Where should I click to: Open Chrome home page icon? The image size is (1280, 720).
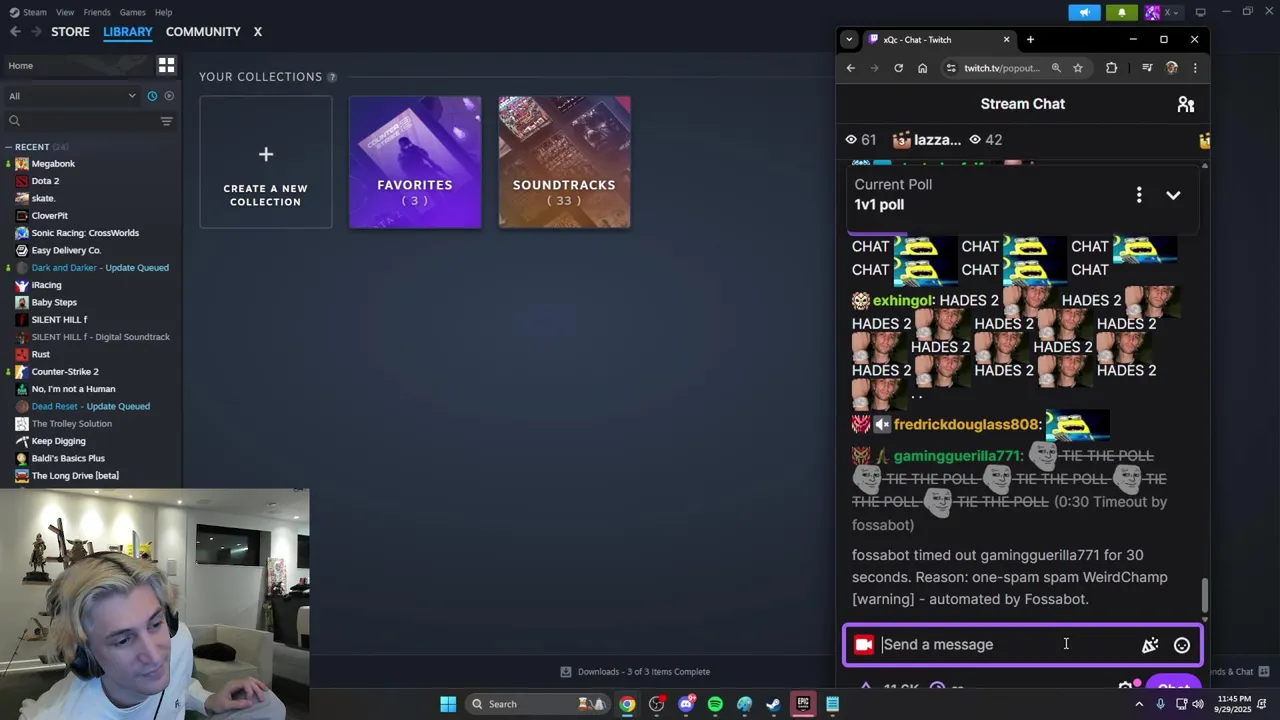point(922,68)
